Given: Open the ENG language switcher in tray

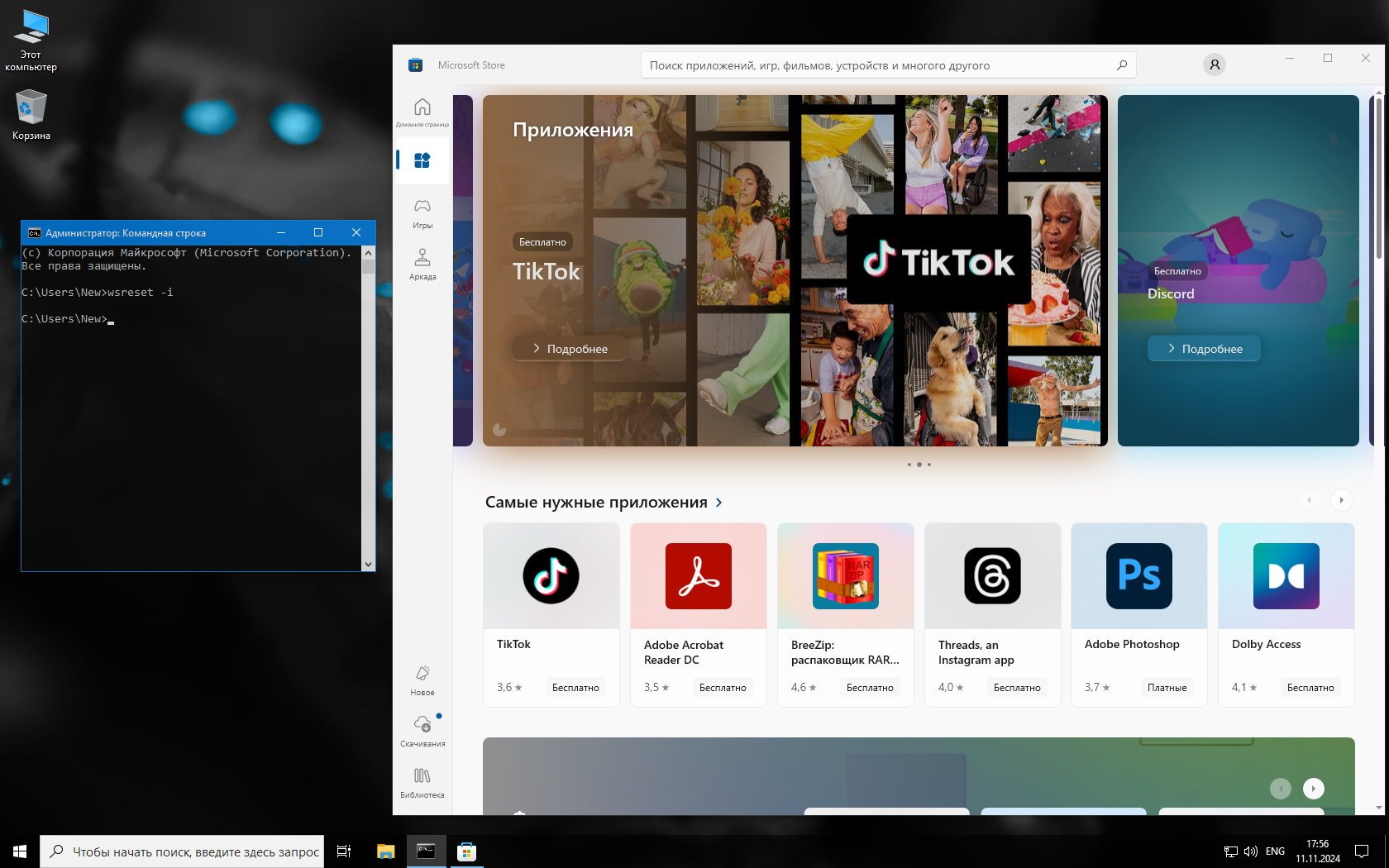Looking at the screenshot, I should click(x=1275, y=851).
